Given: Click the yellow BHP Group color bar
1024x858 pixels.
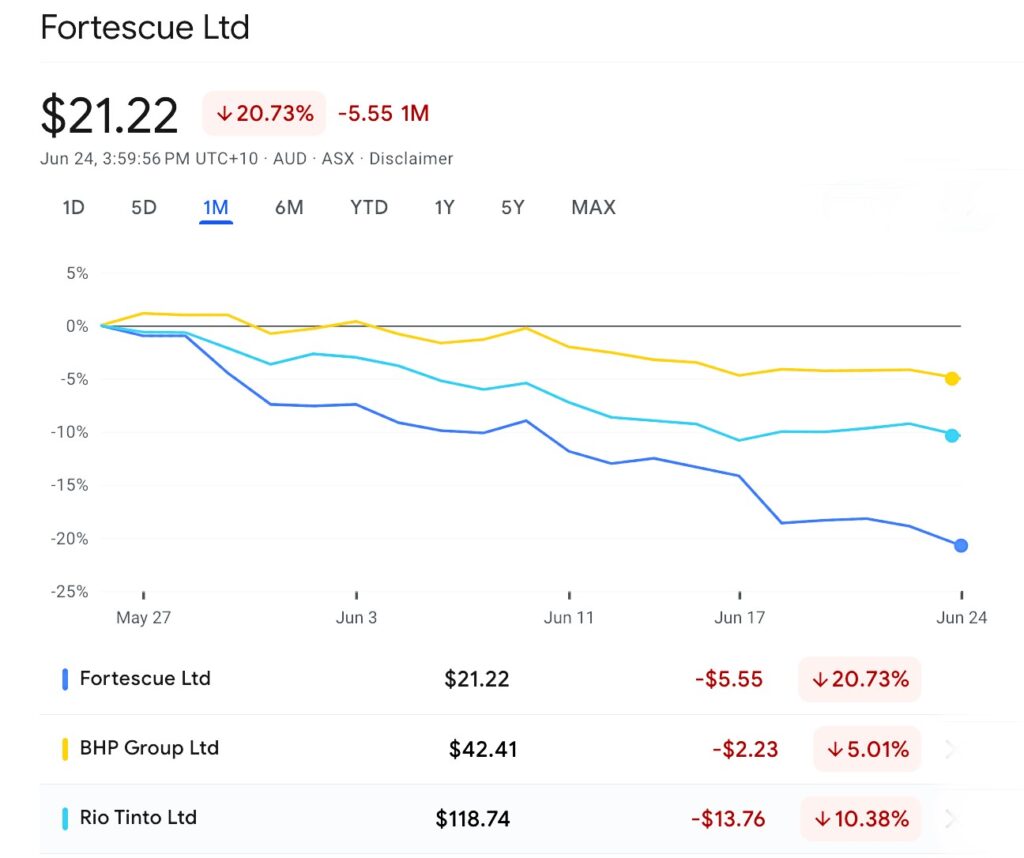Looking at the screenshot, I should pos(65,749).
